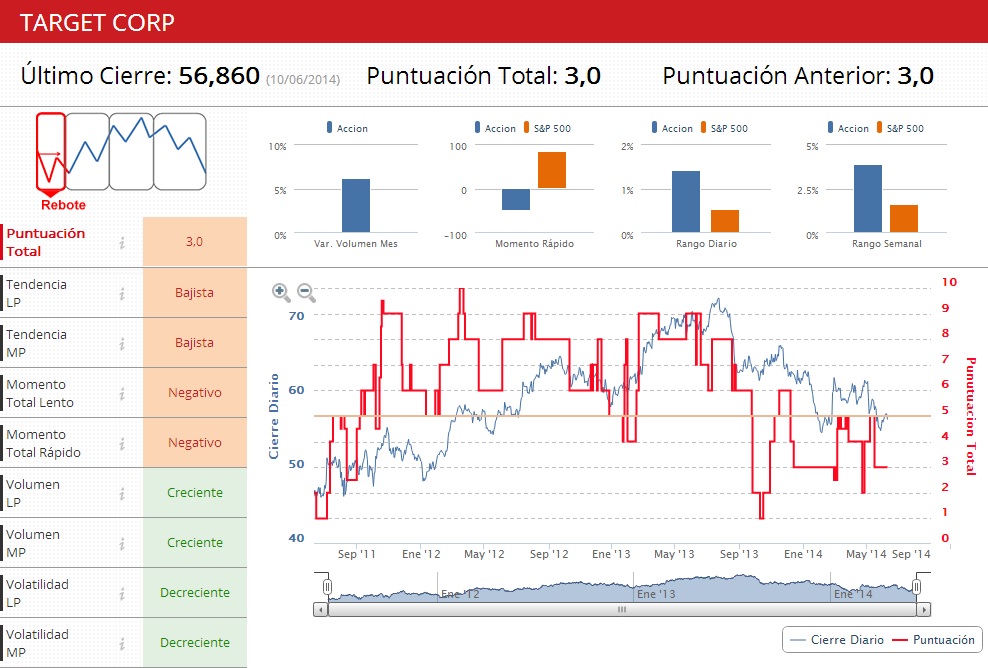
Task: Toggle S&P 500 legend in Rango Diario chart
Action: point(725,128)
